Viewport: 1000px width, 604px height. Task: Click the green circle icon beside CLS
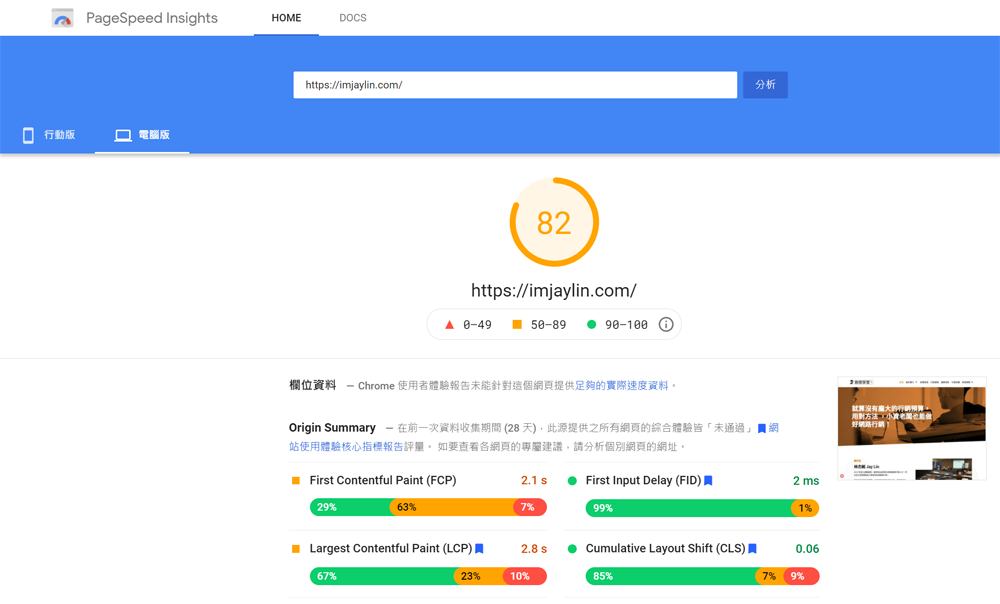point(572,549)
